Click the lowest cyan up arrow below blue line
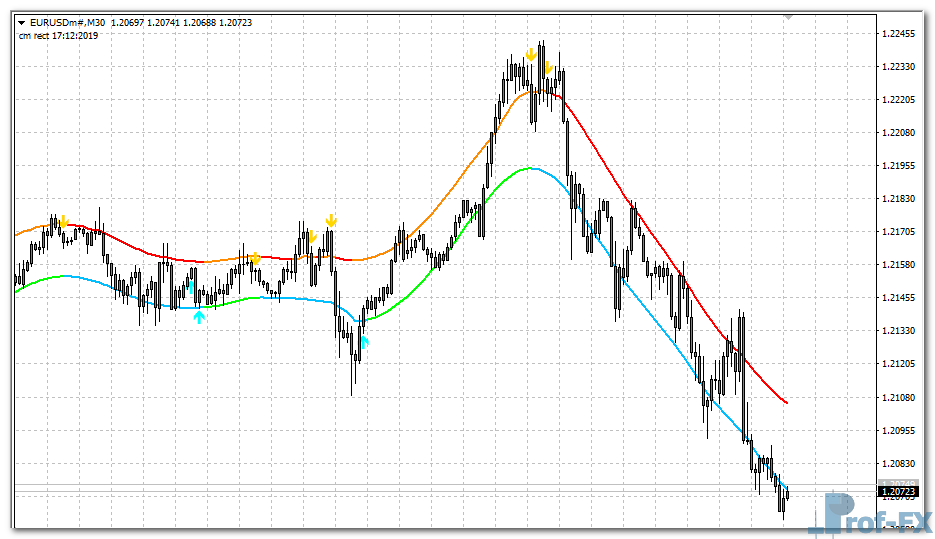 199,317
